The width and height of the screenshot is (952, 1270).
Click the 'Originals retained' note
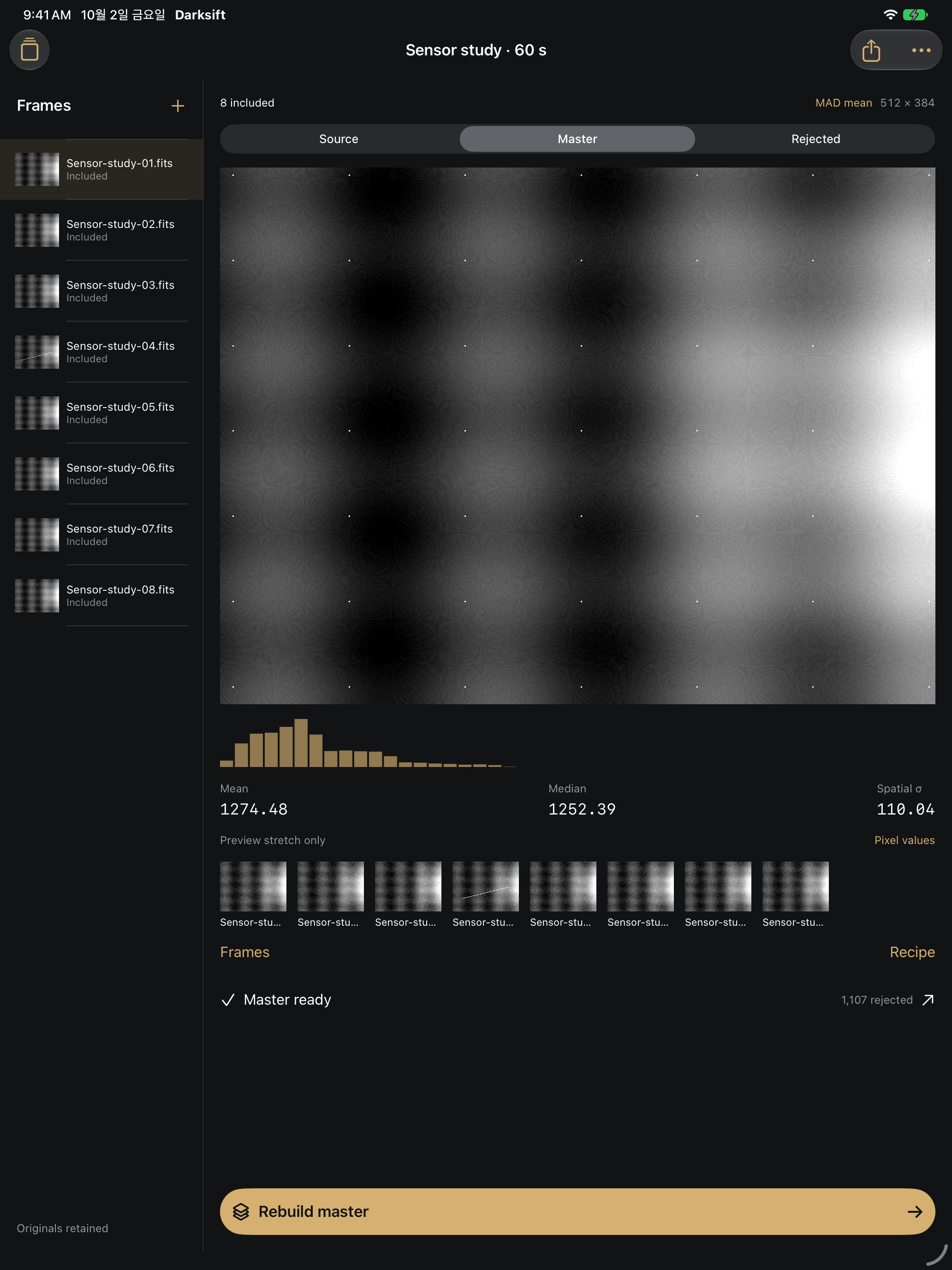tap(62, 1228)
